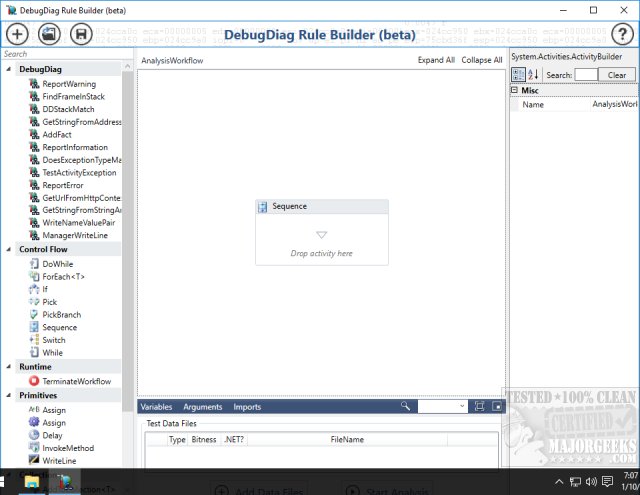Collapse the Primitives category
The height and width of the screenshot is (495, 640).
click(x=9, y=395)
